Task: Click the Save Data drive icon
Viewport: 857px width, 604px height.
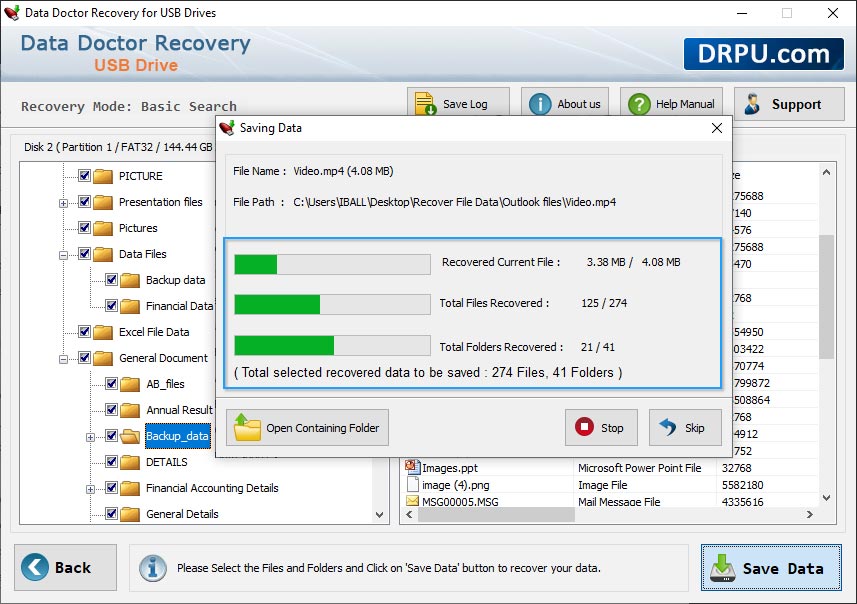Action: (723, 567)
